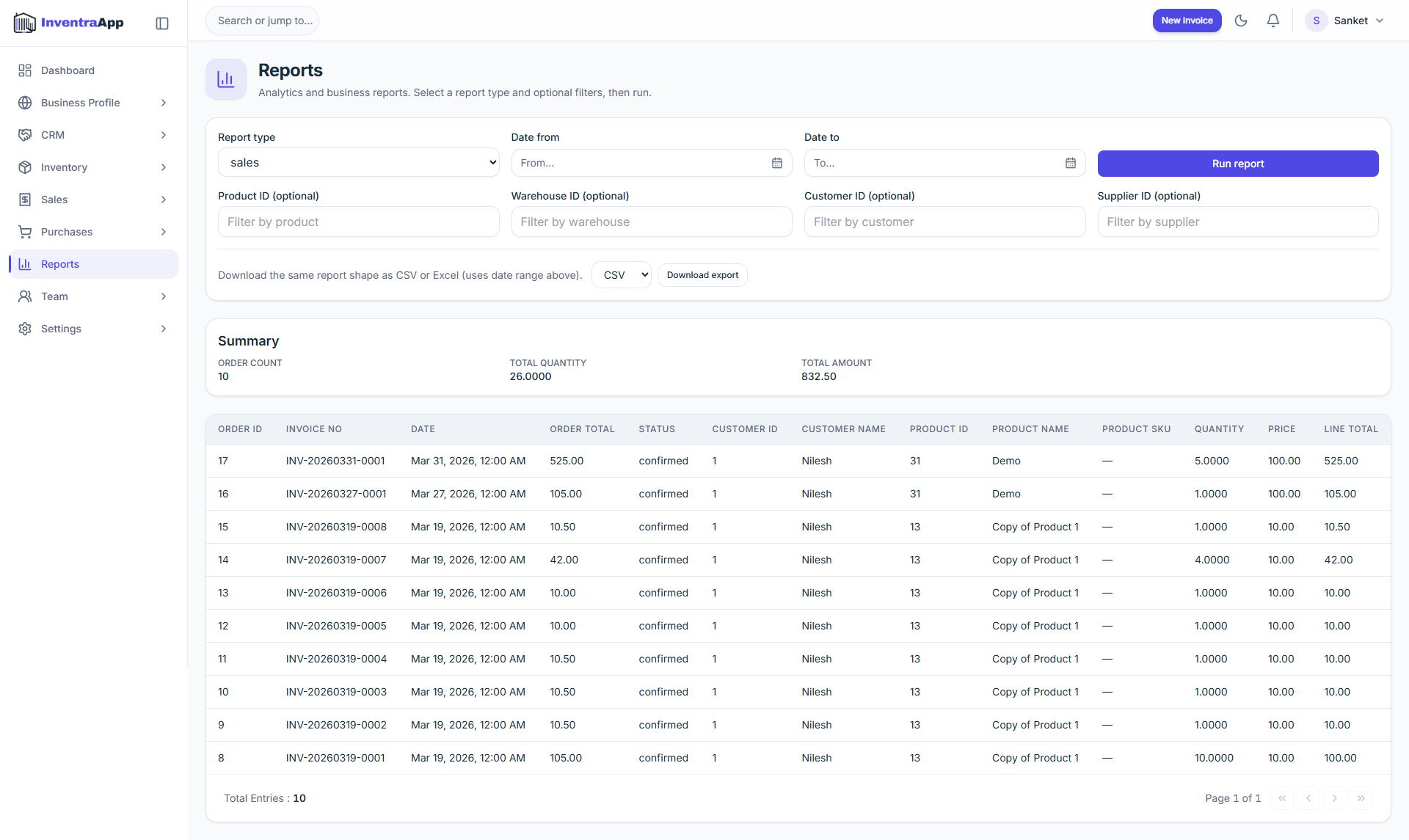The image size is (1409, 840).
Task: Click invoice INV-20260319-0008
Action: (x=336, y=527)
